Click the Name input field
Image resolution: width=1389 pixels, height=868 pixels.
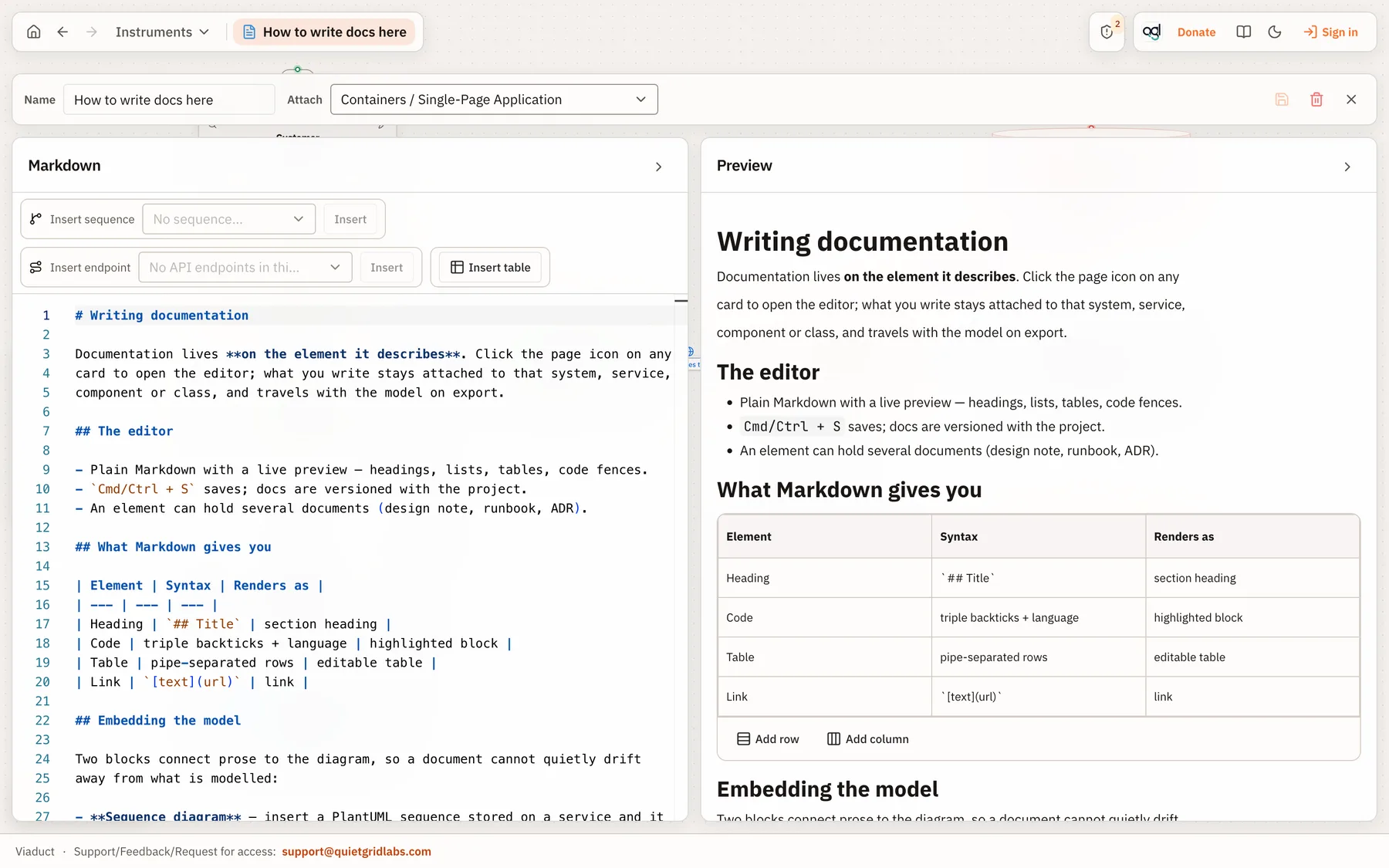pyautogui.click(x=169, y=100)
